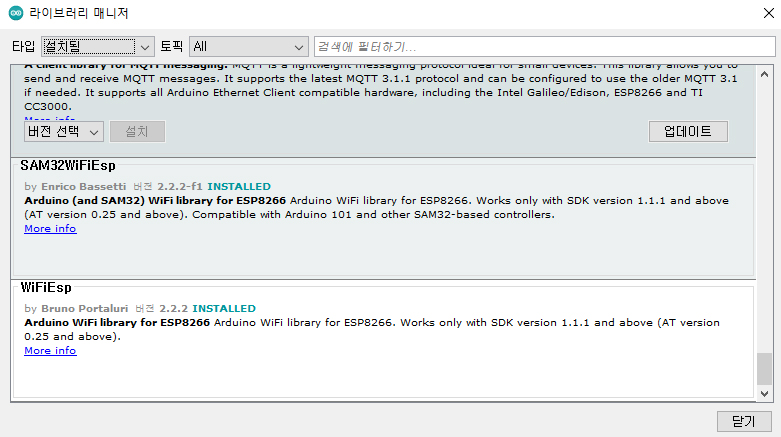The height and width of the screenshot is (437, 781).
Task: Close the Library Manager window with X
Action: tap(769, 13)
